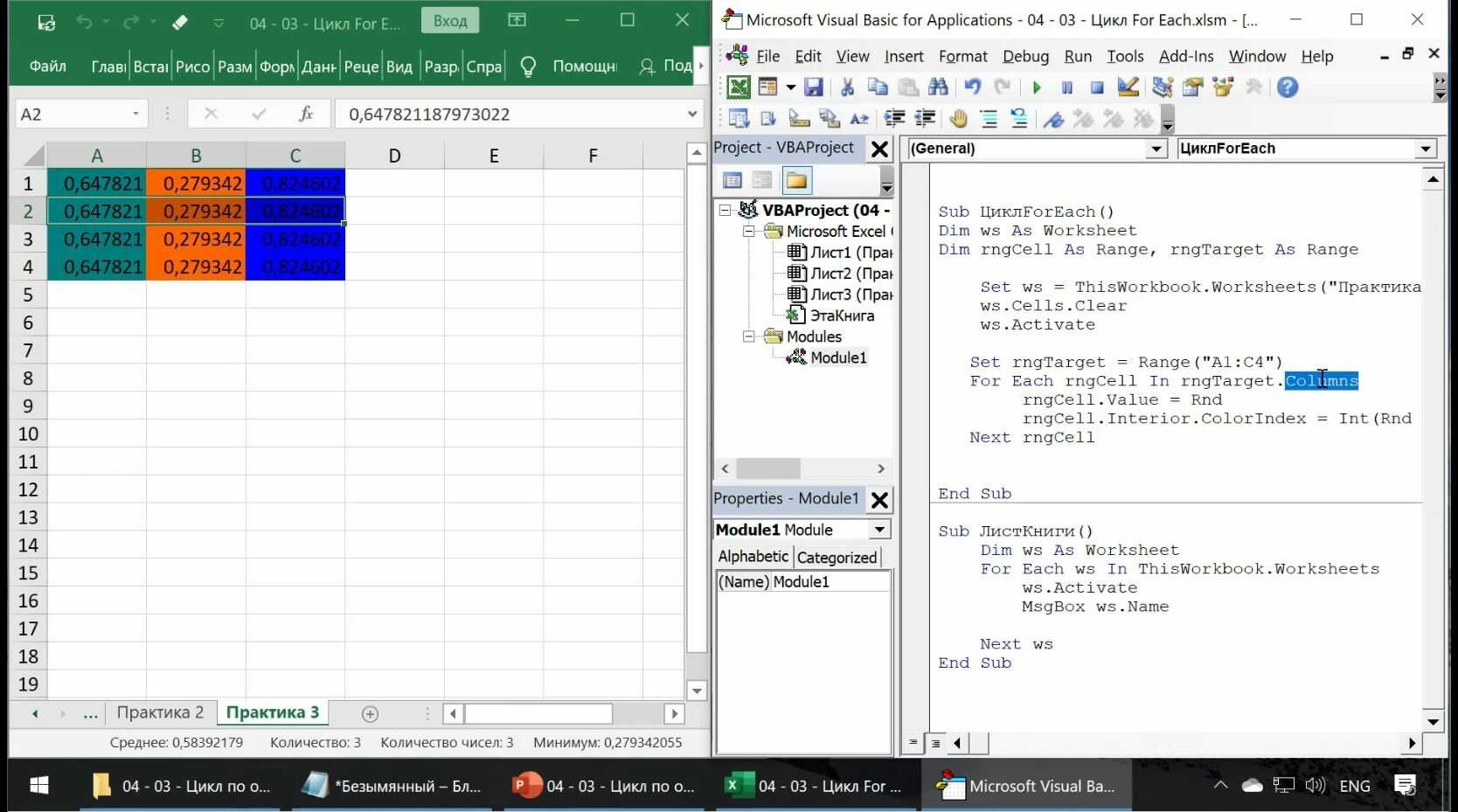Open the Run menu in VBA editor
1458x812 pixels.
[1078, 56]
